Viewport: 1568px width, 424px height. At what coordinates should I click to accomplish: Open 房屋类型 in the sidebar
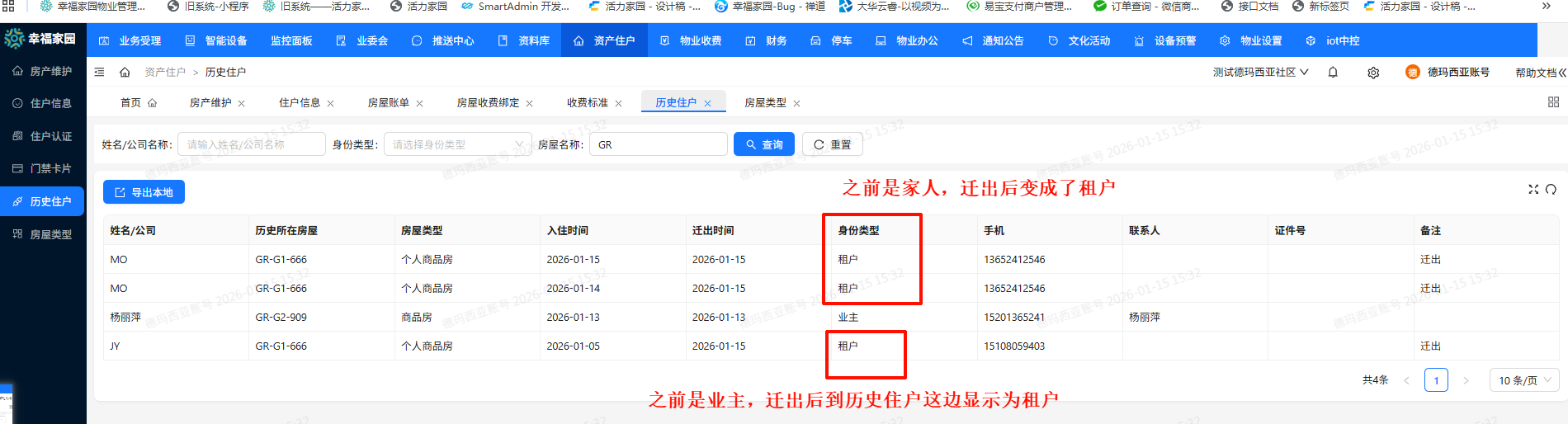(x=43, y=235)
